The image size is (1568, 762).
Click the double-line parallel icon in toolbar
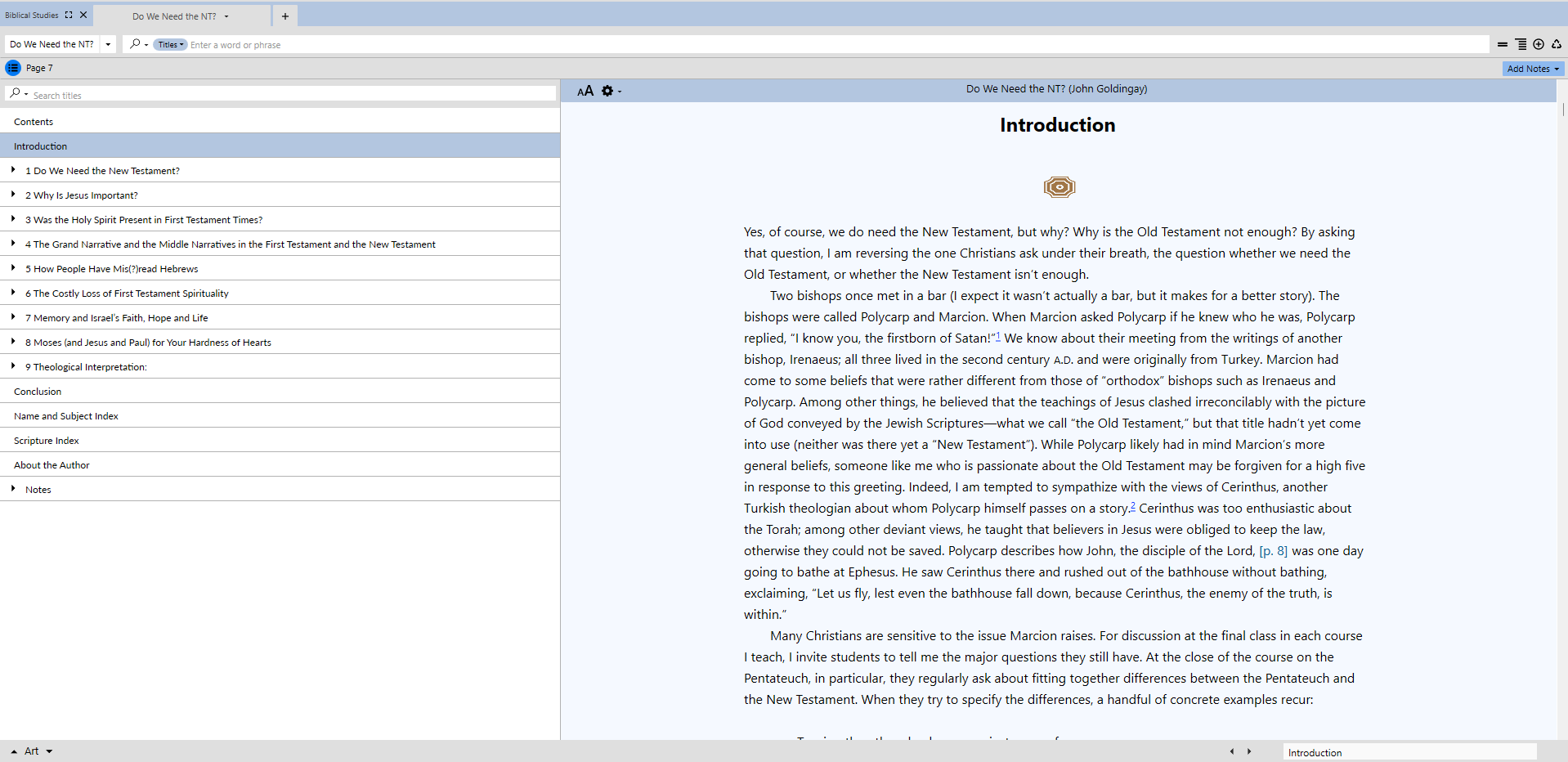pyautogui.click(x=1503, y=44)
